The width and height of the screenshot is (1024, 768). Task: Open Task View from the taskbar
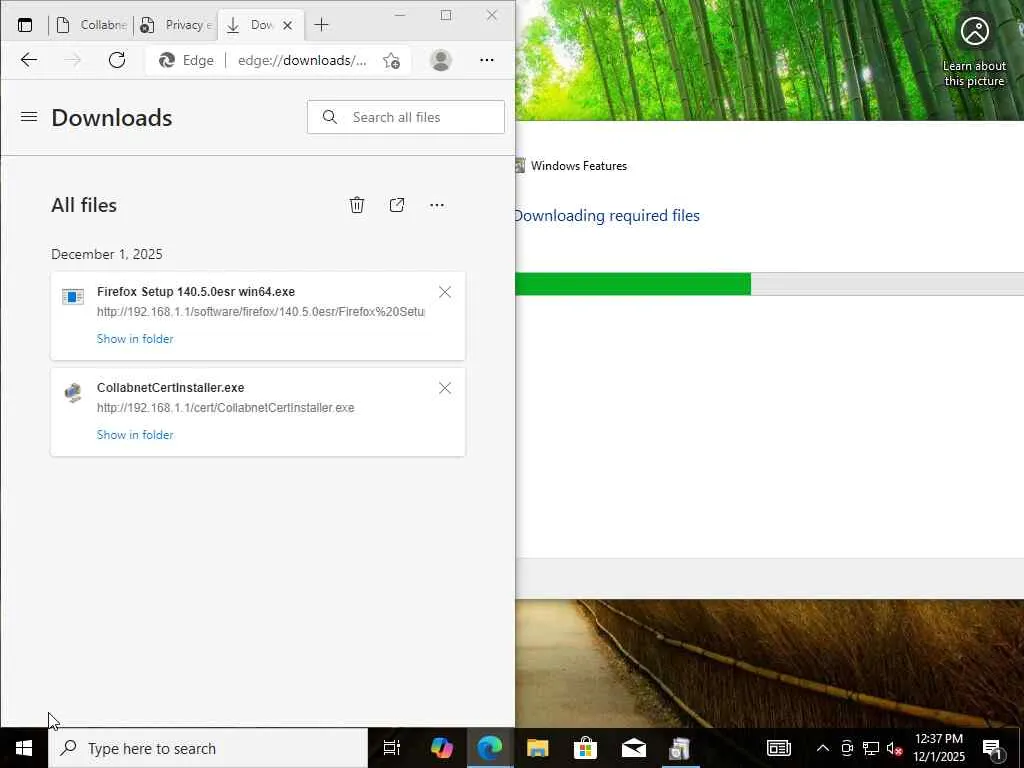[x=392, y=748]
